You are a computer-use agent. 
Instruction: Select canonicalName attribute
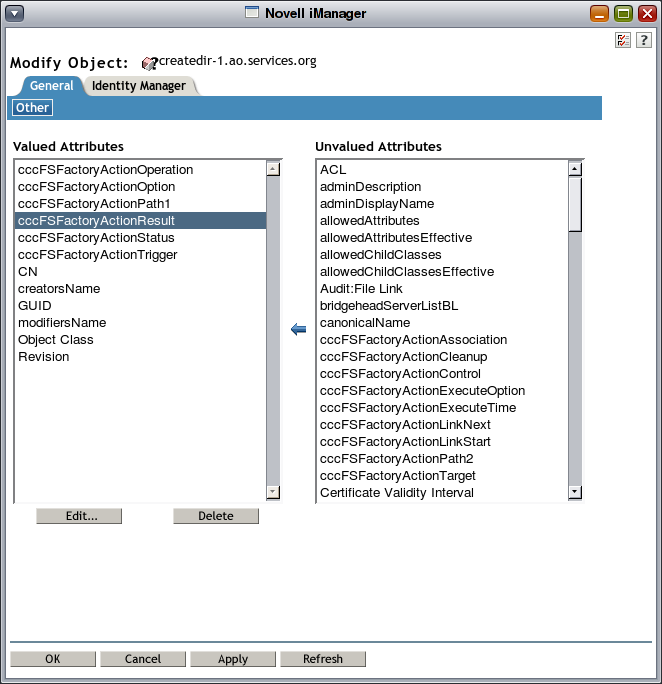(443, 323)
